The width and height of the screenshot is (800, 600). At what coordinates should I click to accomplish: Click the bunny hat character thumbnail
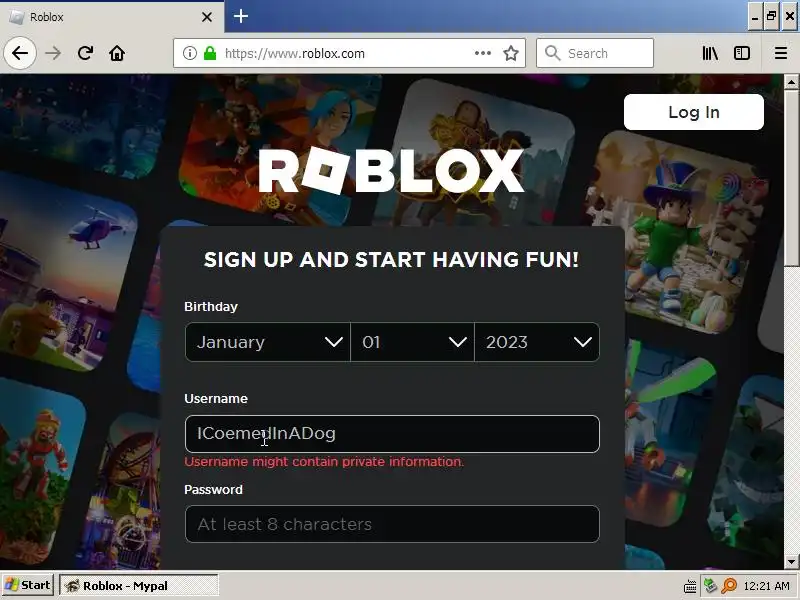[x=679, y=232]
